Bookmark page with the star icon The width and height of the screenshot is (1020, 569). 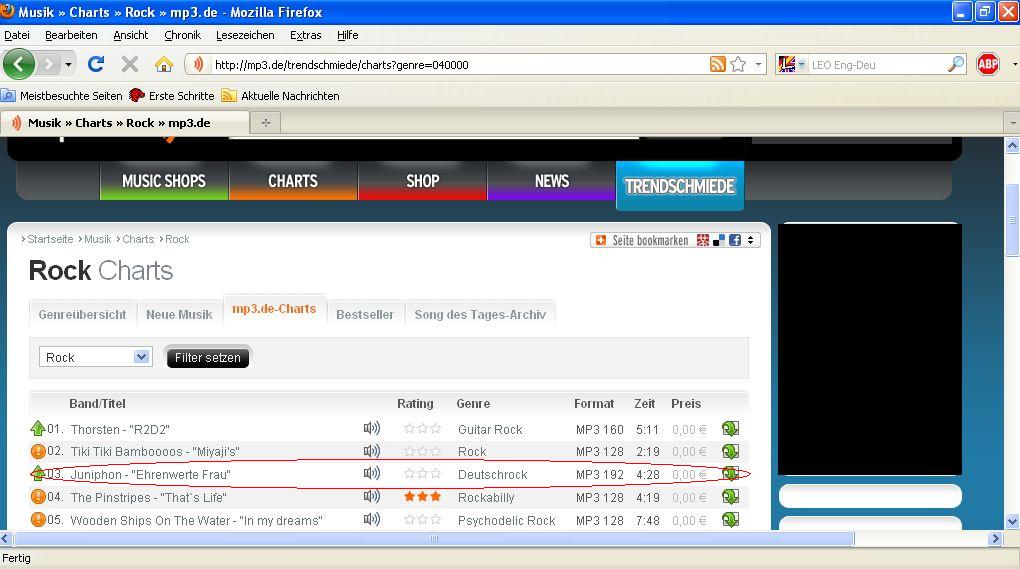point(738,64)
